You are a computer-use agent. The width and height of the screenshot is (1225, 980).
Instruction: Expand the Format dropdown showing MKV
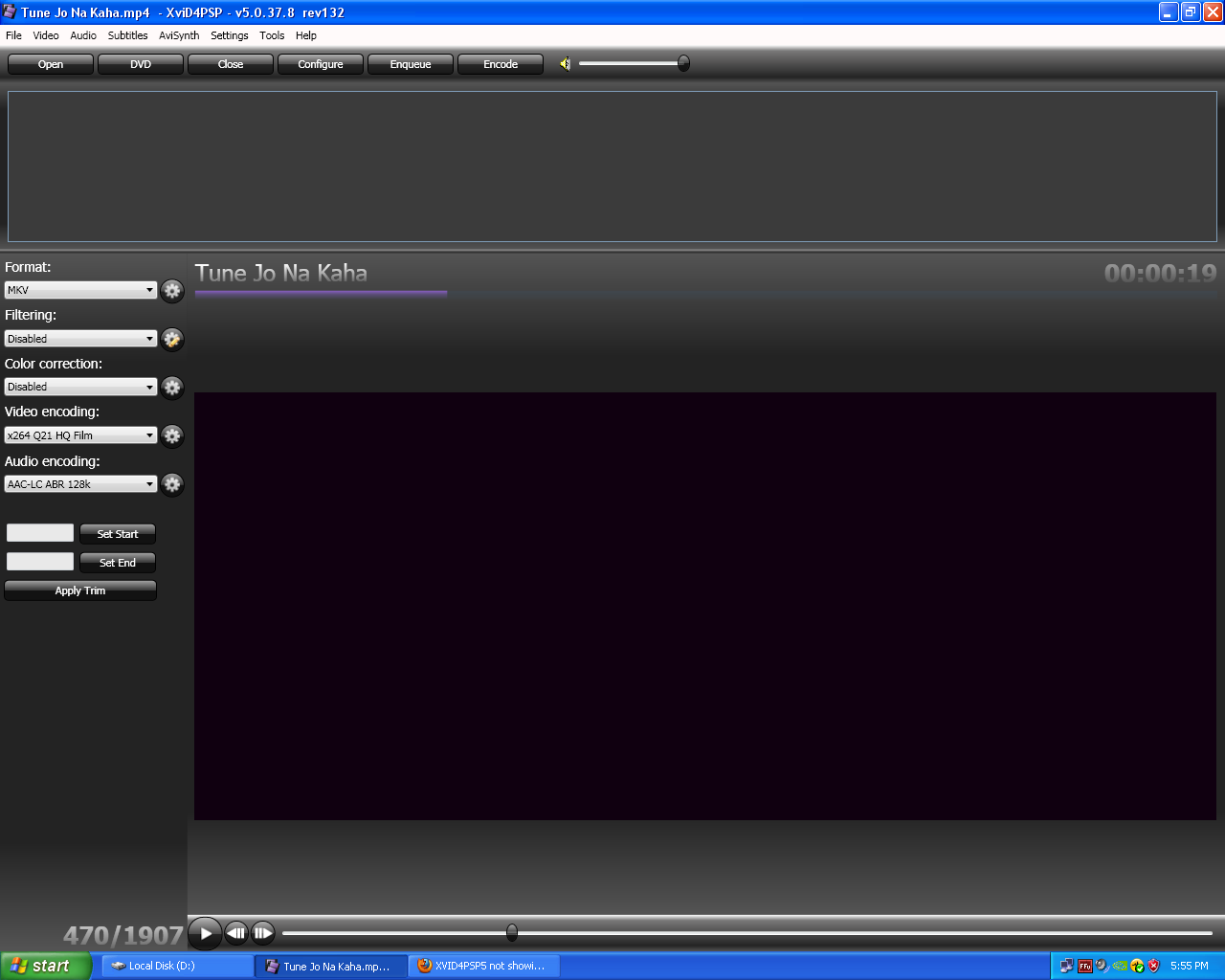[x=80, y=290]
